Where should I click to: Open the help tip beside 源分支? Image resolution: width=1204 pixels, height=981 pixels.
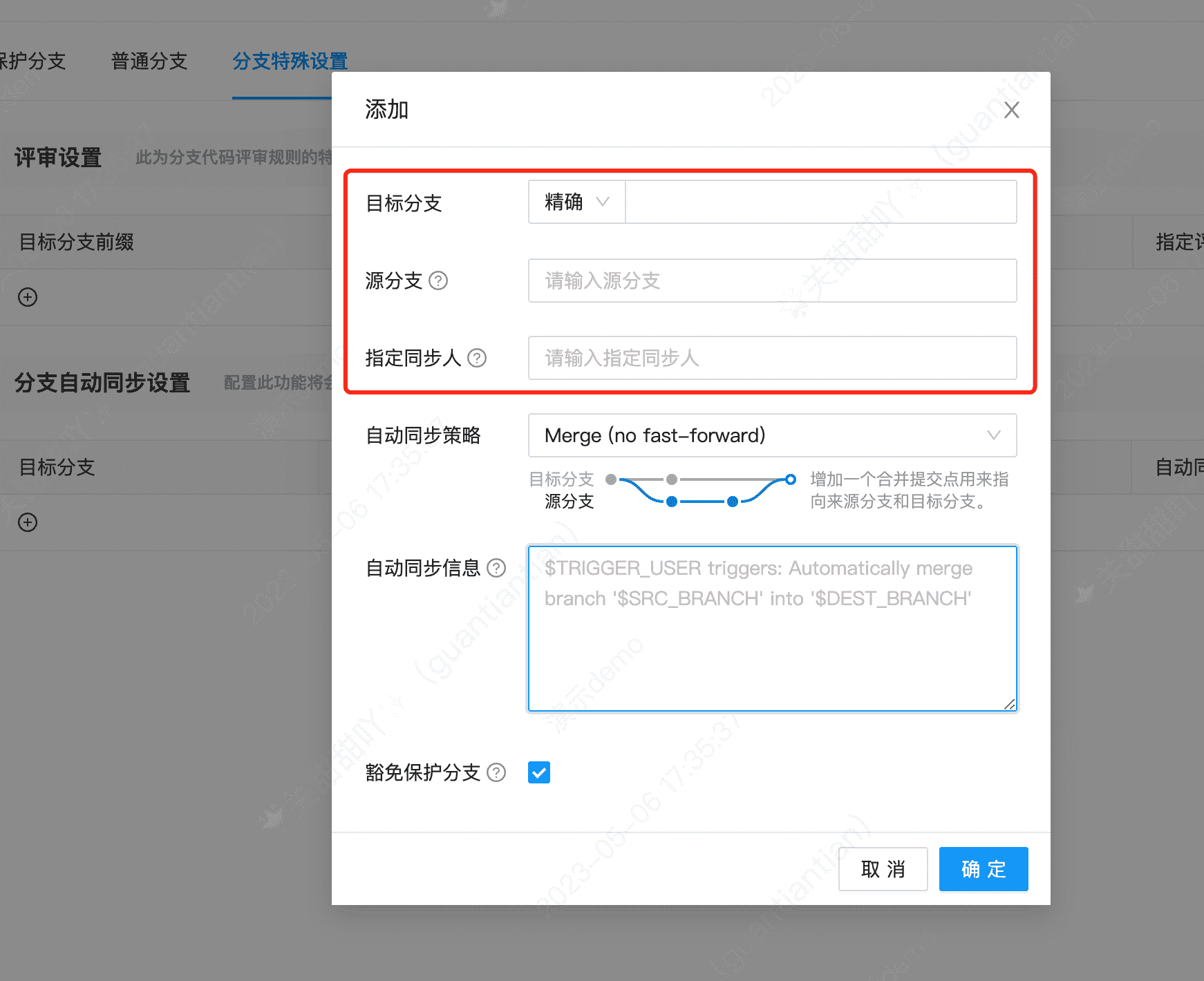point(440,281)
